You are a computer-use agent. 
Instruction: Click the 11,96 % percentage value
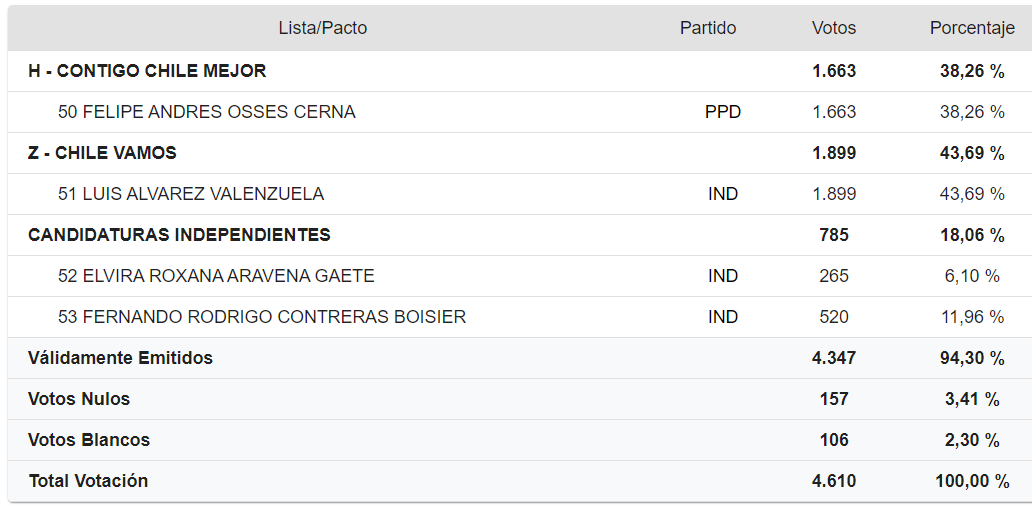pos(972,317)
